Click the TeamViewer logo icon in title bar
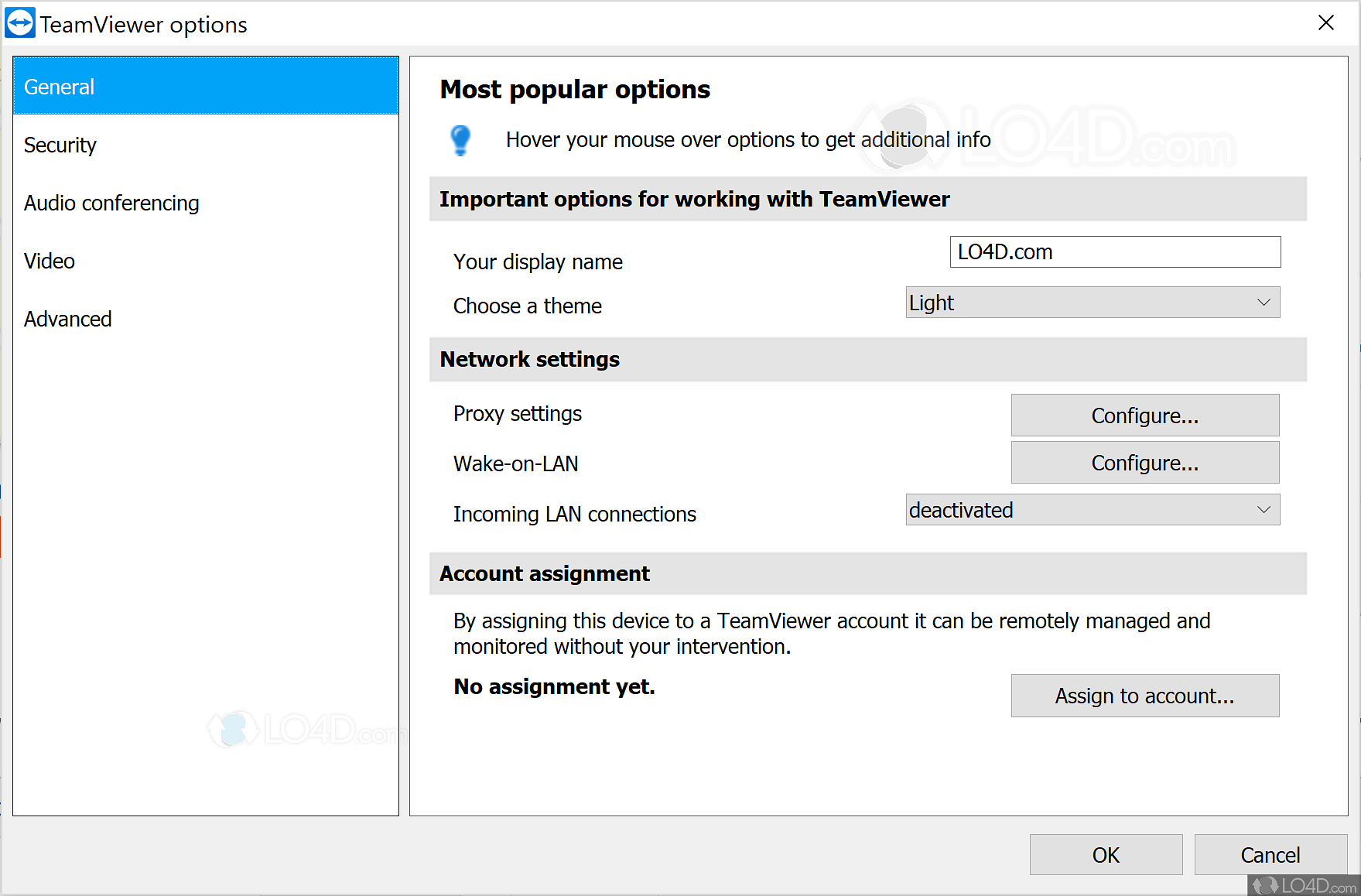This screenshot has width=1361, height=896. pyautogui.click(x=20, y=23)
